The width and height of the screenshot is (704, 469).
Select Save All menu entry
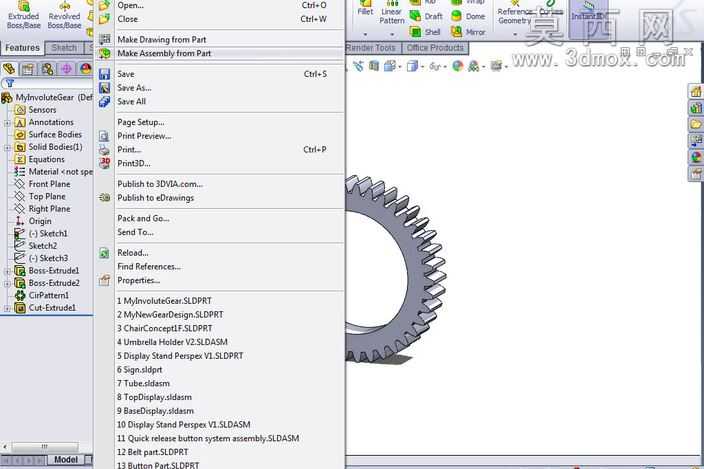(x=221, y=101)
